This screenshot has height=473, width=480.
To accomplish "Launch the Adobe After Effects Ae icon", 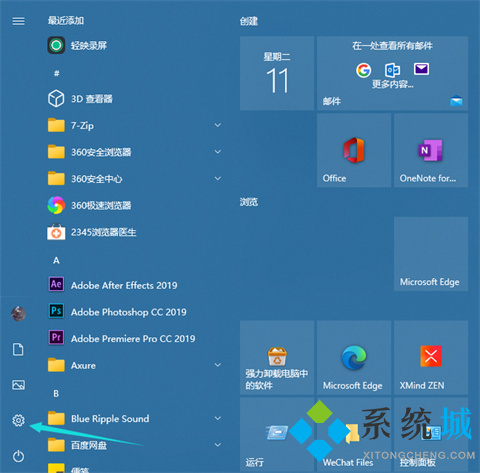I will [56, 284].
